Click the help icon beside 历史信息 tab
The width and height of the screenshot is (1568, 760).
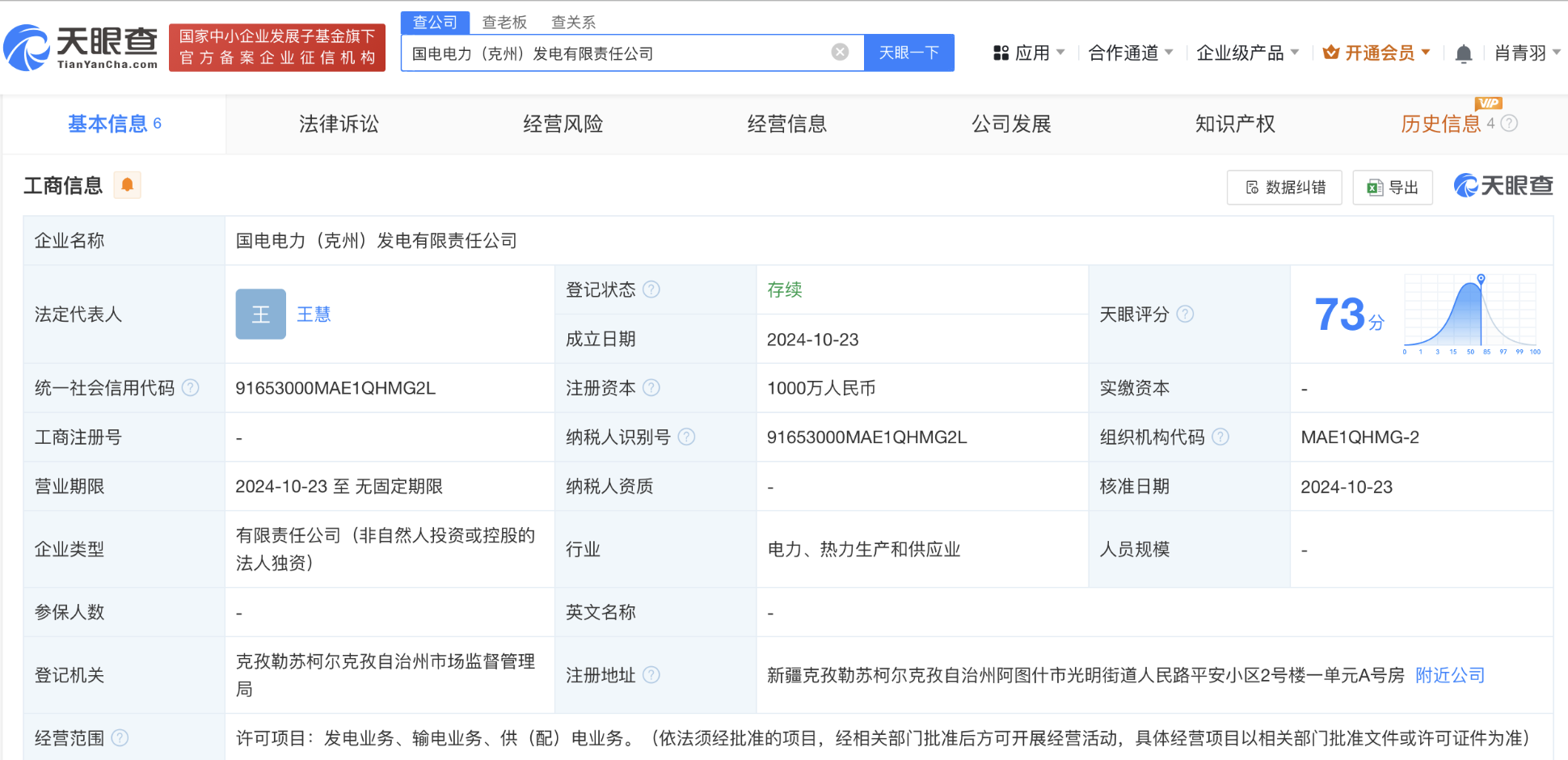coord(1509,124)
